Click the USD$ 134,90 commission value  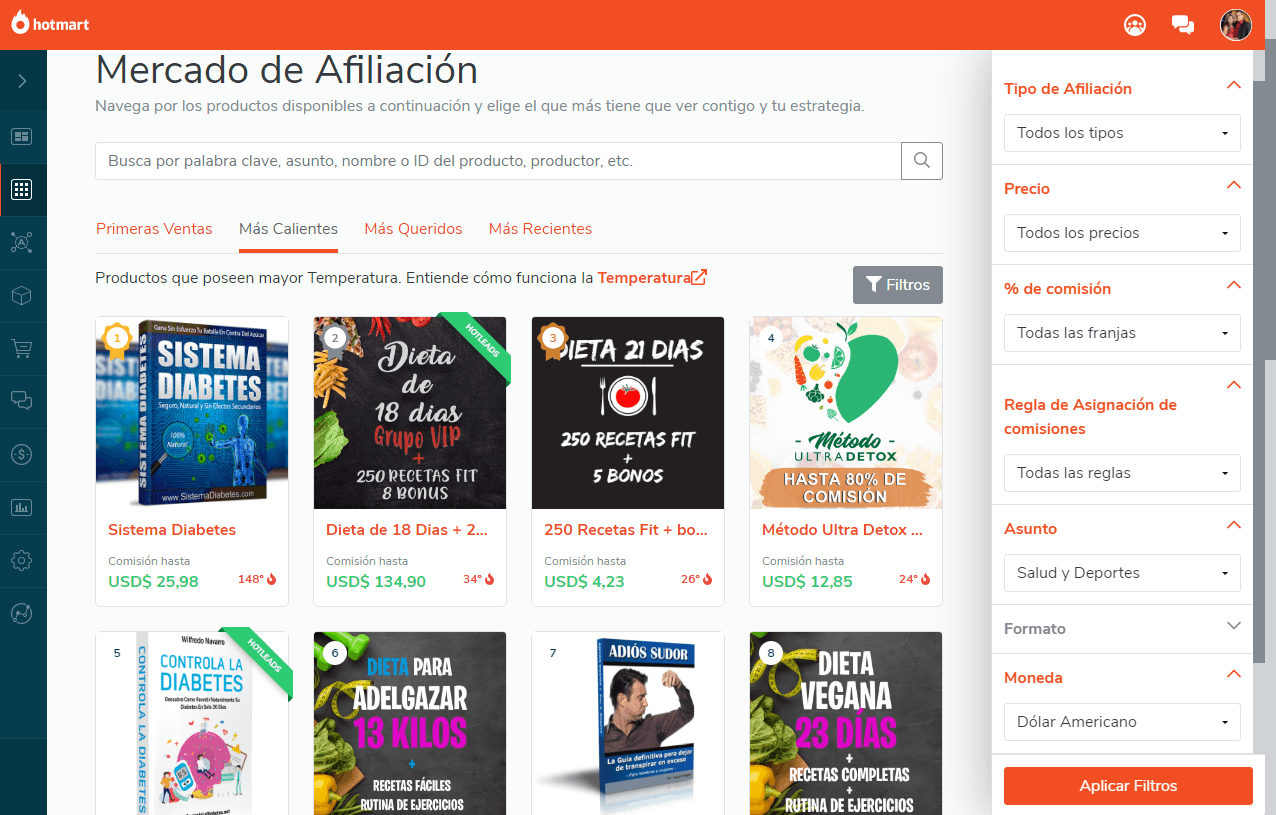coord(376,581)
